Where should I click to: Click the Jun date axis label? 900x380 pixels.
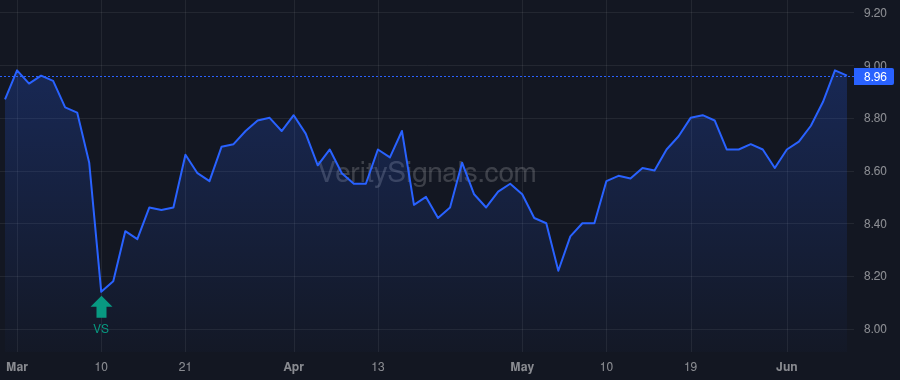(787, 366)
